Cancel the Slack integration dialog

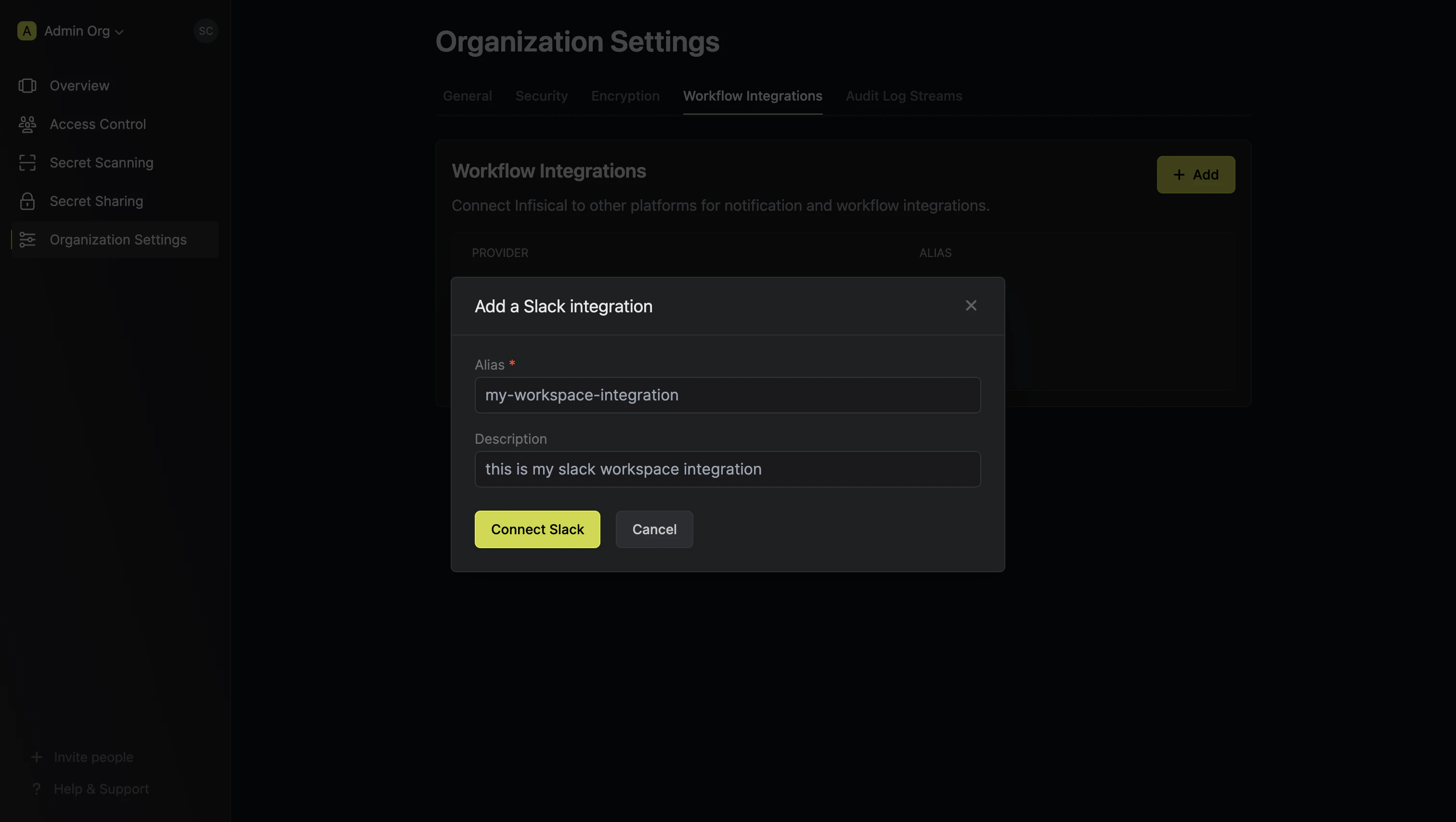point(654,529)
